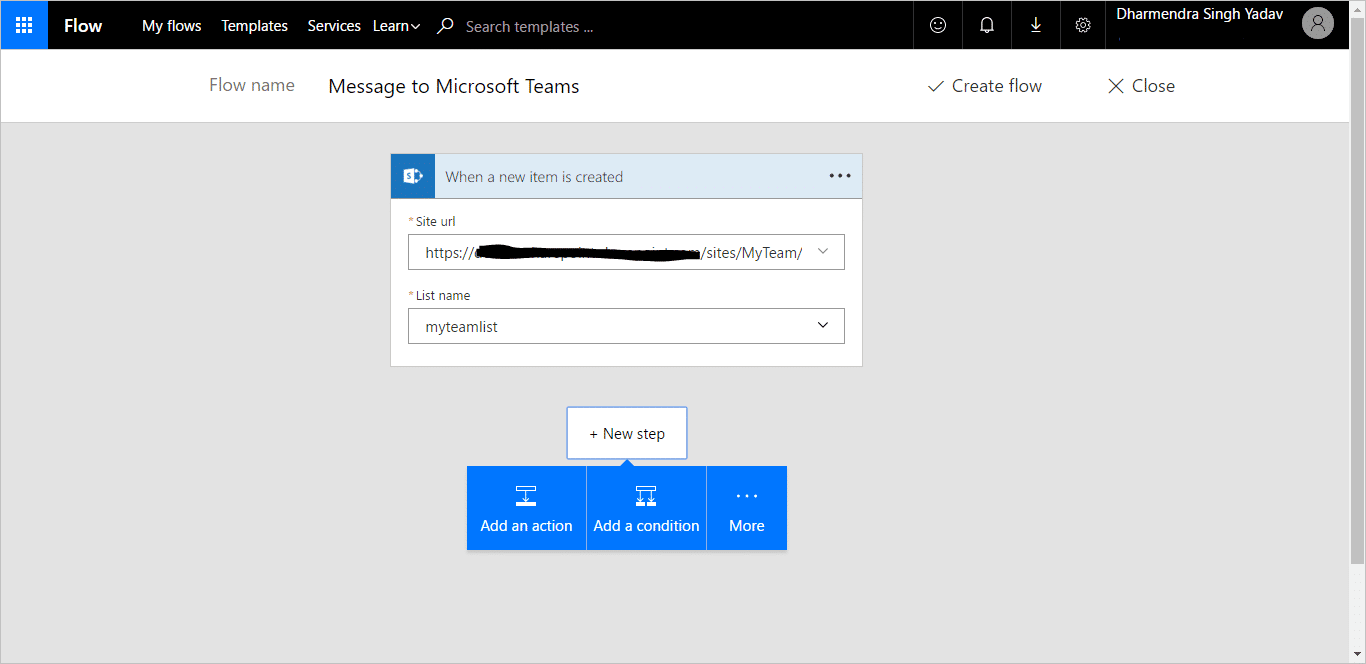Click Add a condition

[x=646, y=508]
